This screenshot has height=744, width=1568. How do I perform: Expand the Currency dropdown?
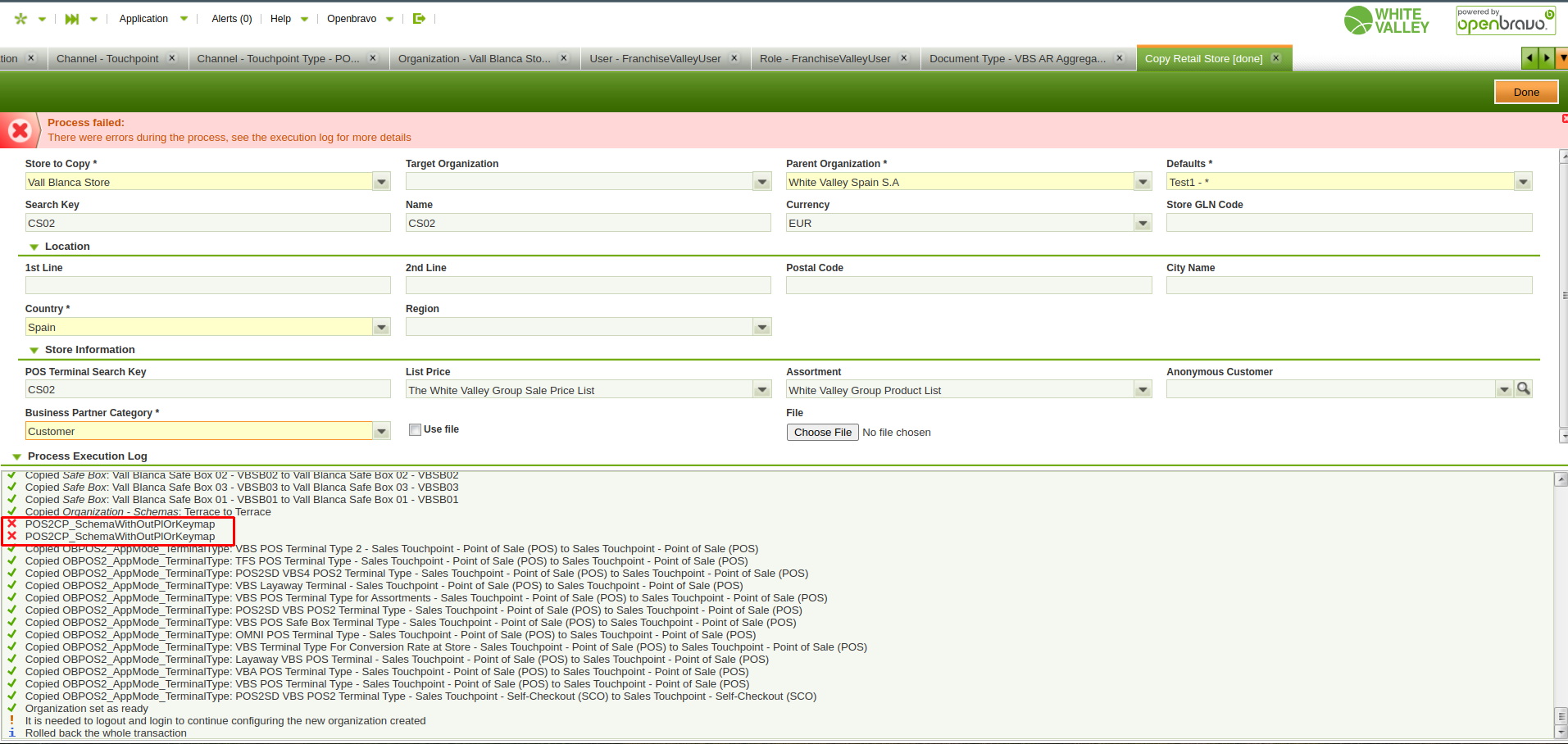[1143, 223]
